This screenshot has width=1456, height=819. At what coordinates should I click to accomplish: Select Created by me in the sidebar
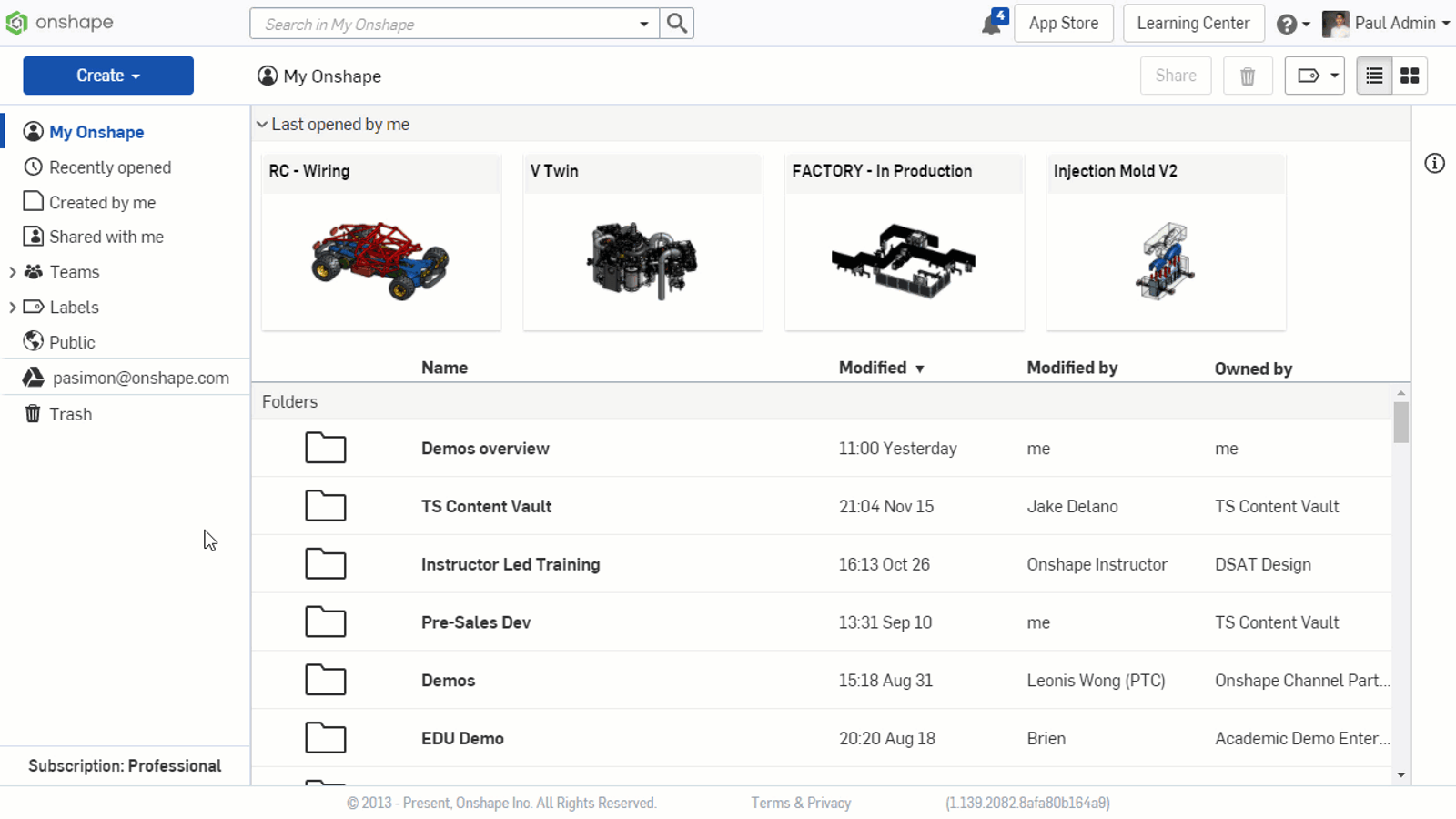[x=102, y=202]
